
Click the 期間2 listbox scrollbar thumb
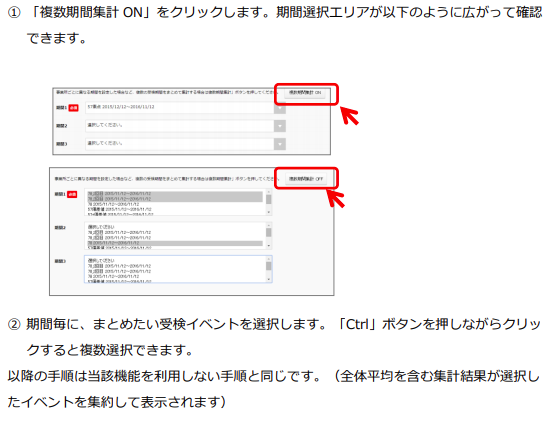(269, 232)
